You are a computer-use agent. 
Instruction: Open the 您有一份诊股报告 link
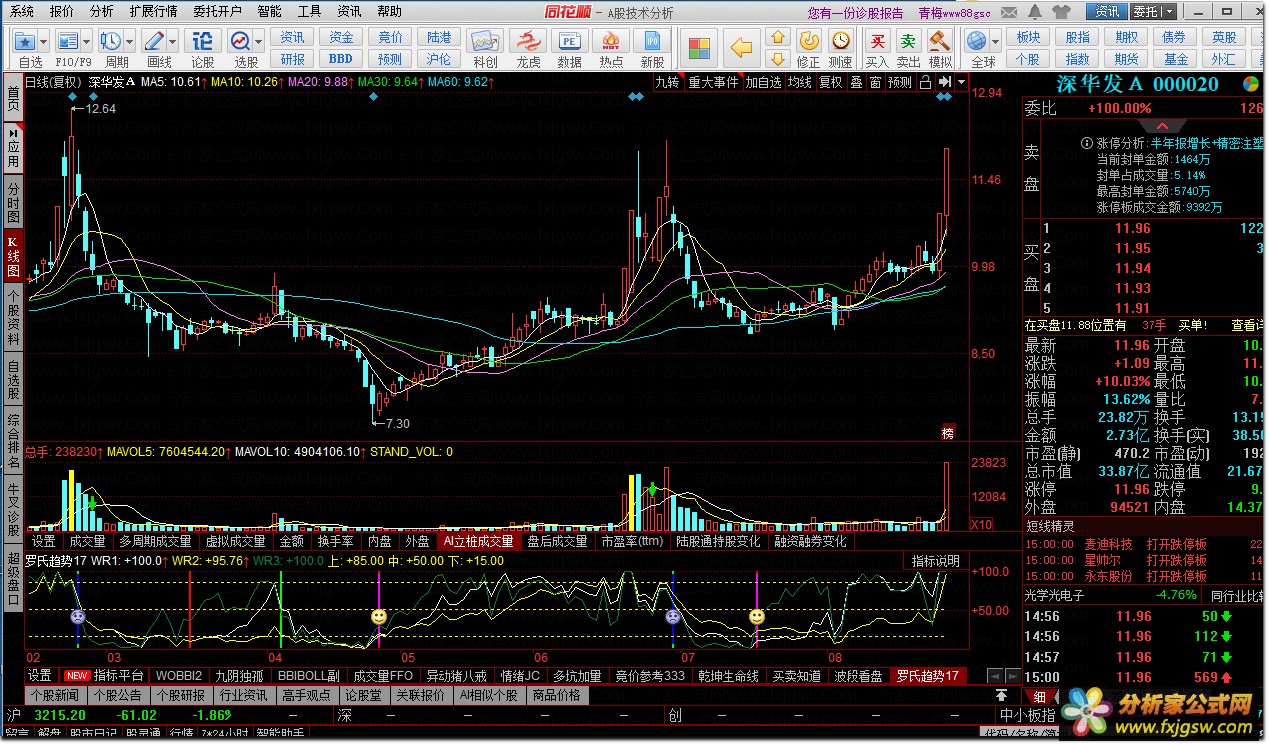(x=855, y=13)
